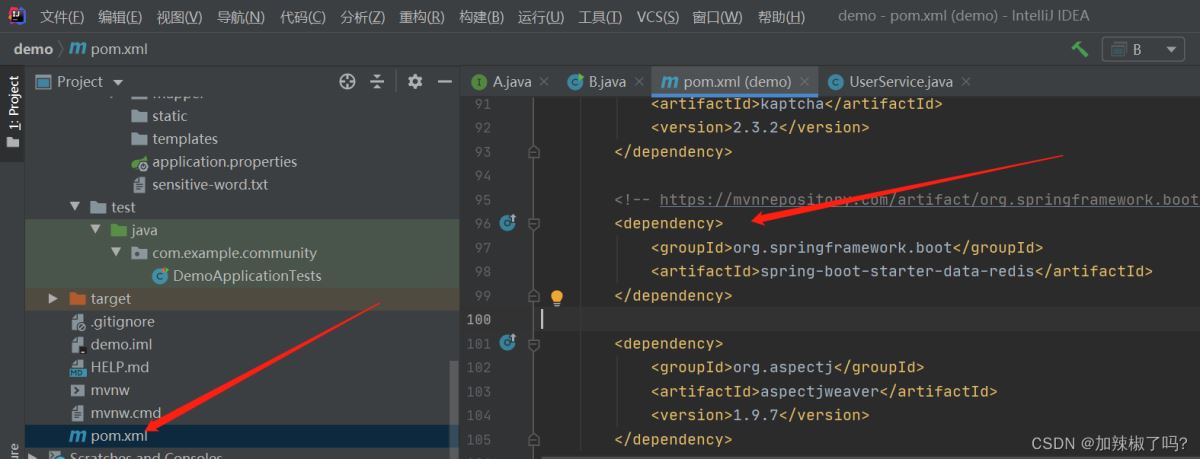Click the green Build hammer icon

1079,49
